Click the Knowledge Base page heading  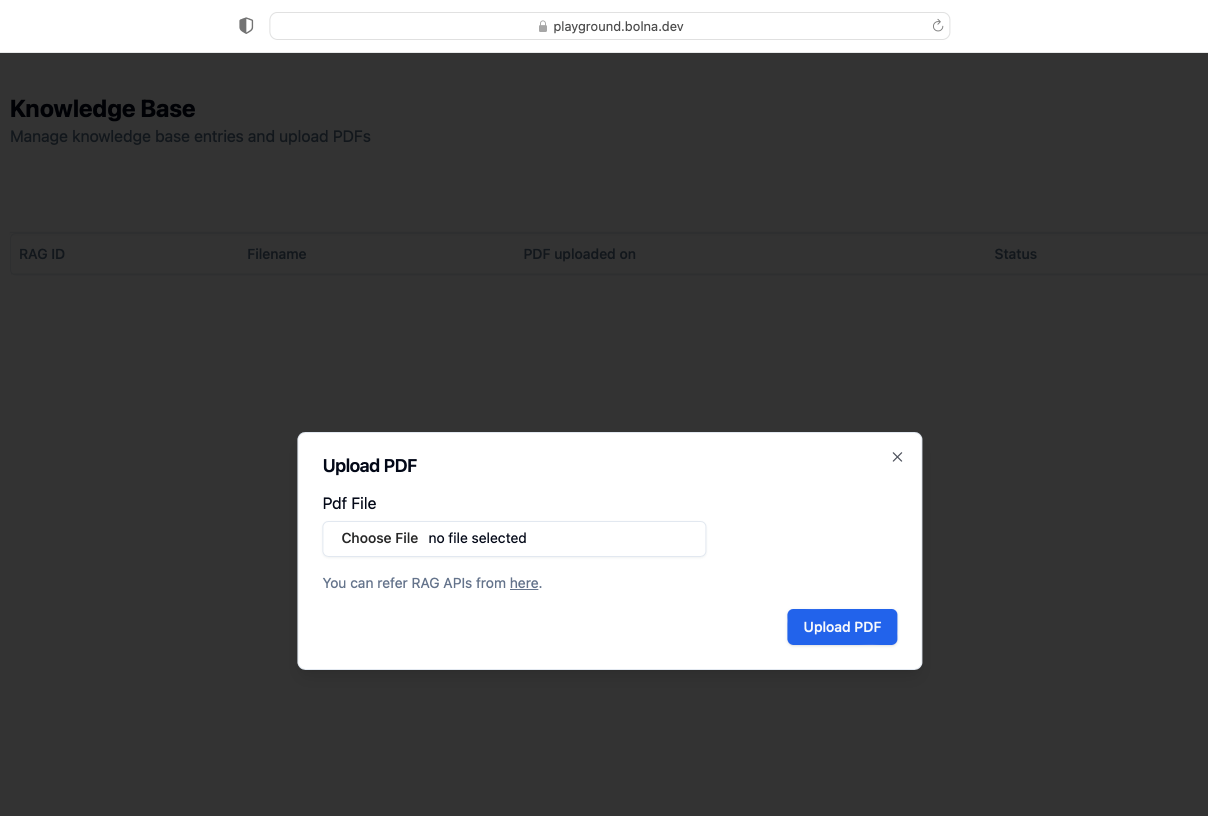[103, 109]
